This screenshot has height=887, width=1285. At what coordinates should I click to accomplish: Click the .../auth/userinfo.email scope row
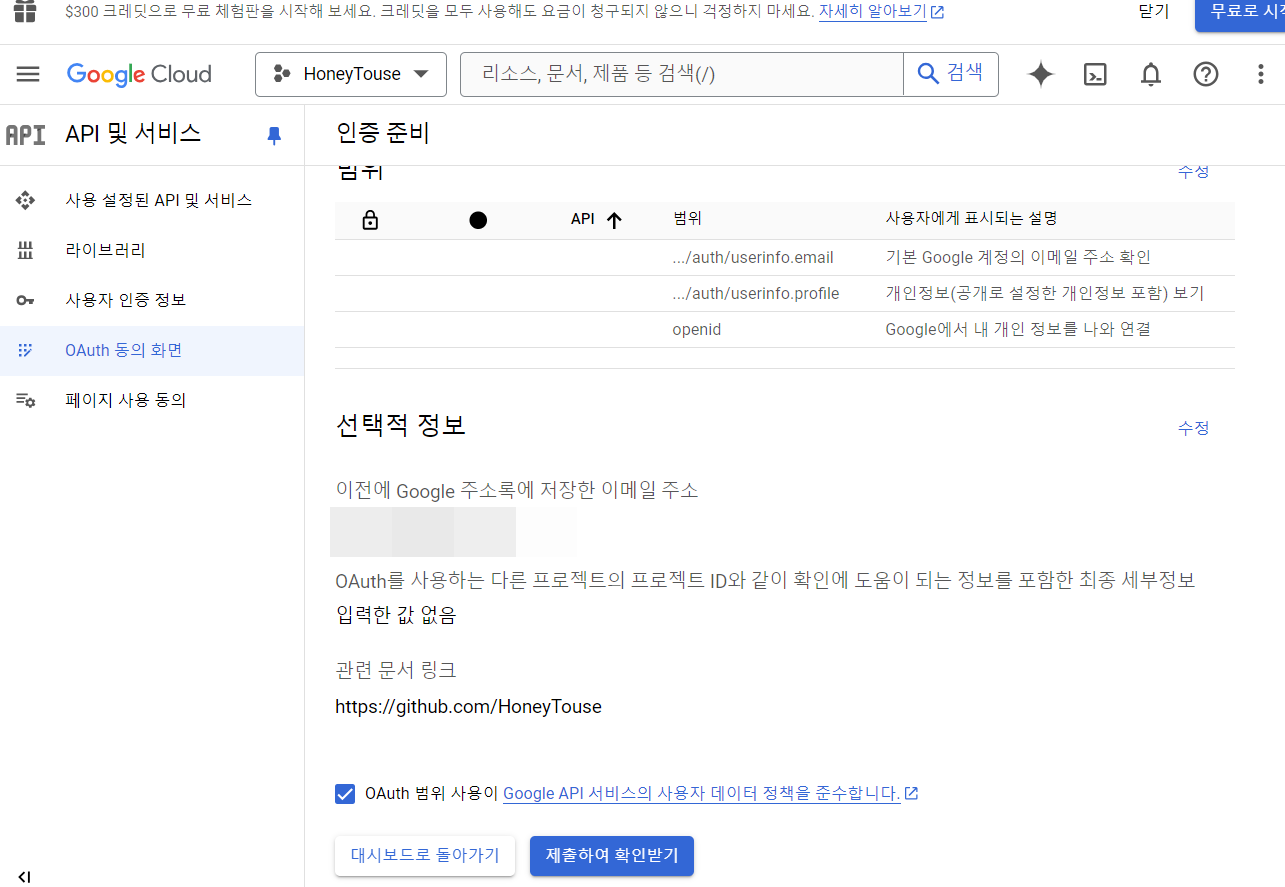(x=785, y=258)
